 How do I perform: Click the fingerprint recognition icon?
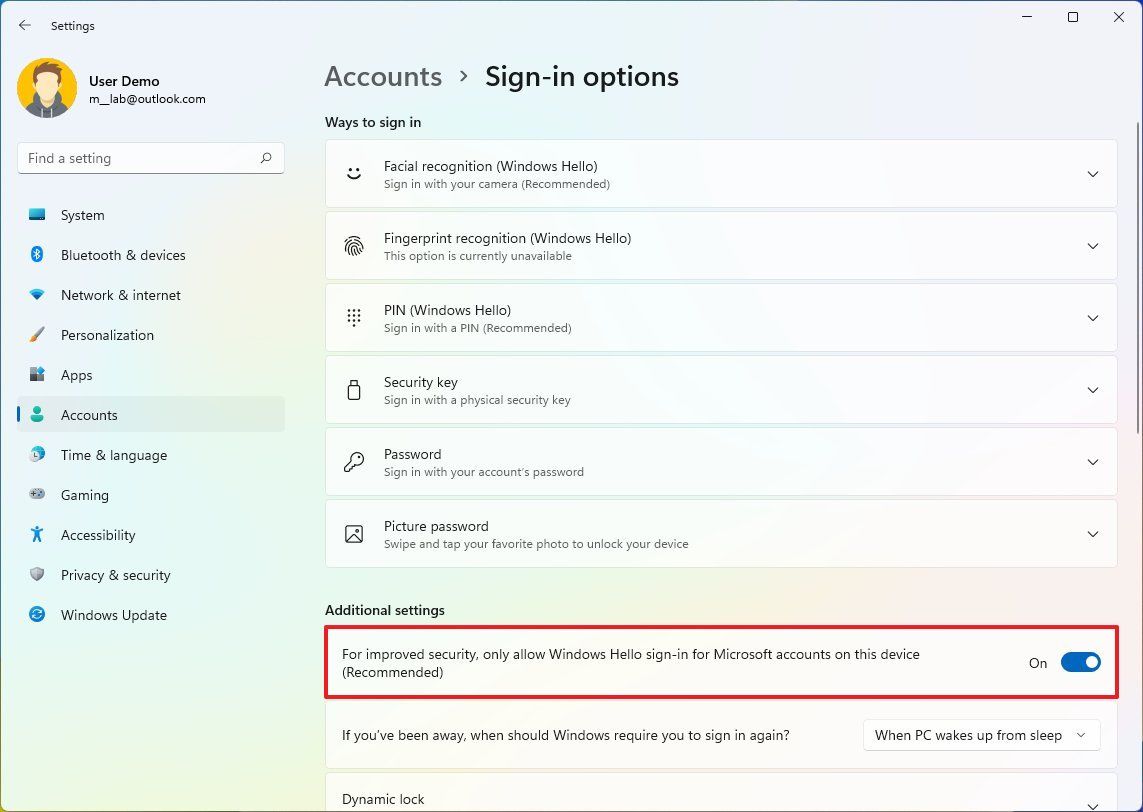(354, 245)
